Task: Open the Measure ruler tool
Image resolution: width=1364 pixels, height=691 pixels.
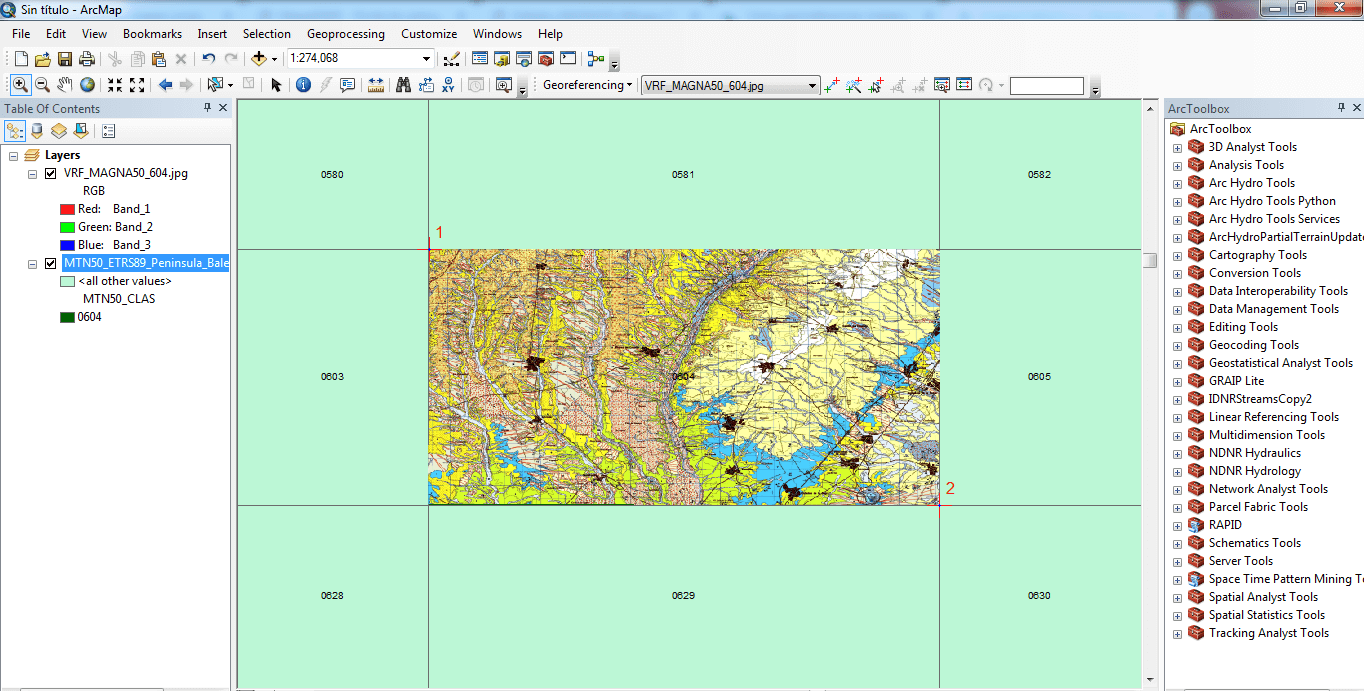Action: [x=376, y=85]
